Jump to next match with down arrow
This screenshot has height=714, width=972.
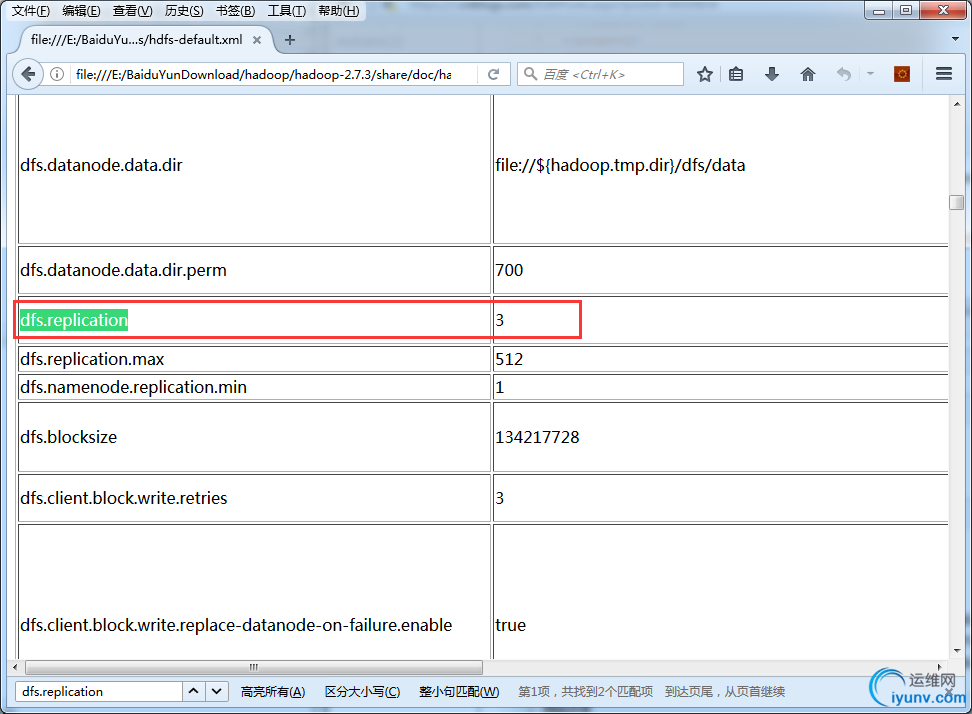(x=216, y=691)
